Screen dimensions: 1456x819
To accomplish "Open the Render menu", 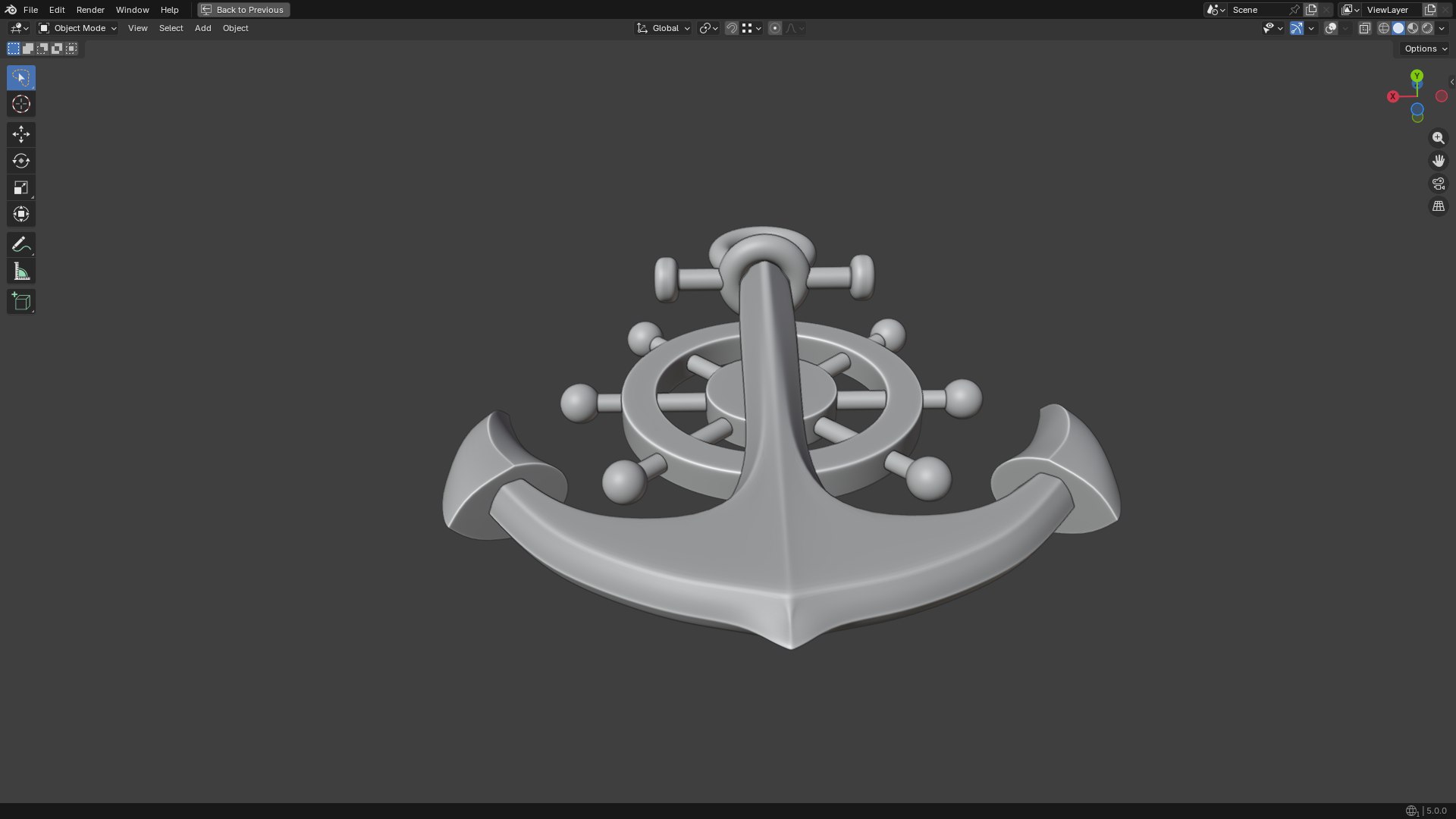I will (x=90, y=10).
